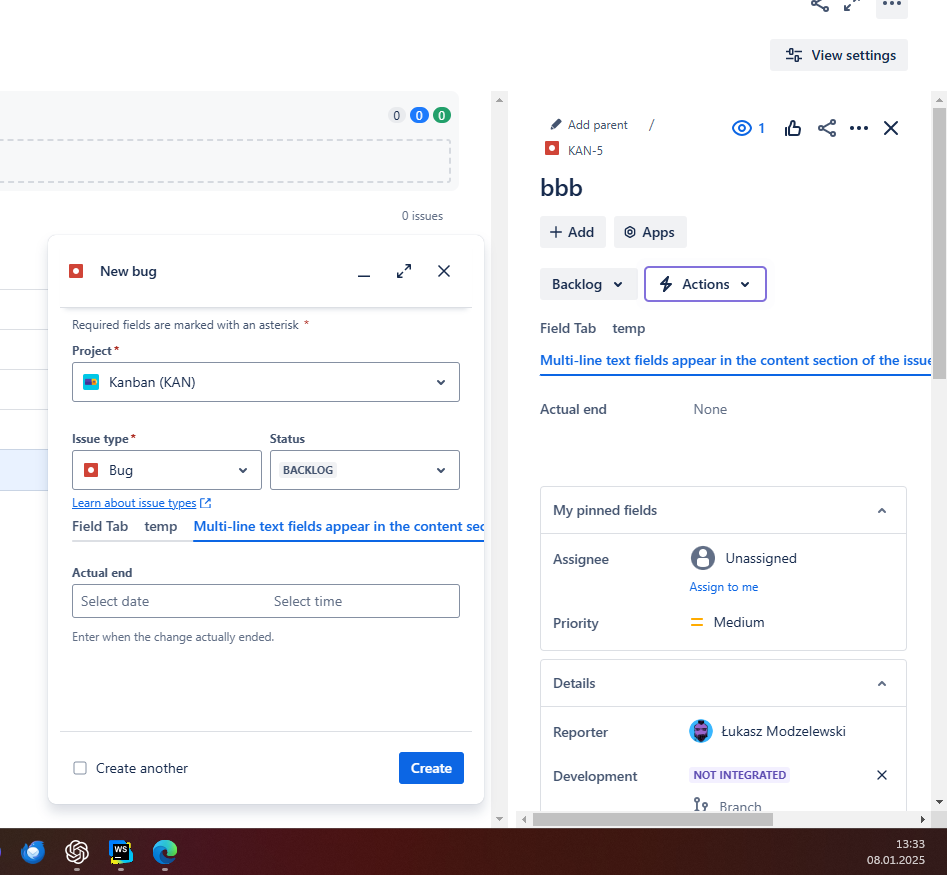This screenshot has height=875, width=947.
Task: Click reporter Łukasz Modzelewski
Action: [767, 731]
